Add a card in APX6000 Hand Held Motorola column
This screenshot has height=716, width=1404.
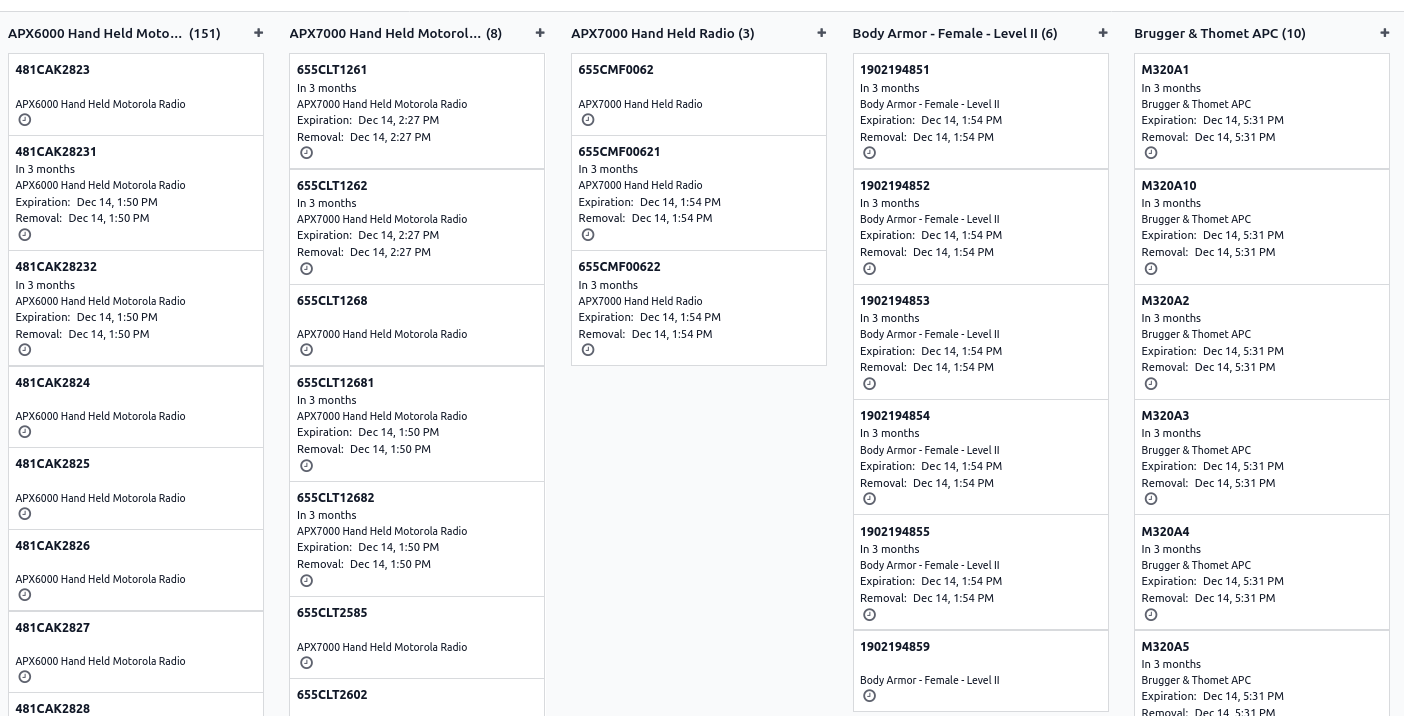[x=259, y=33]
